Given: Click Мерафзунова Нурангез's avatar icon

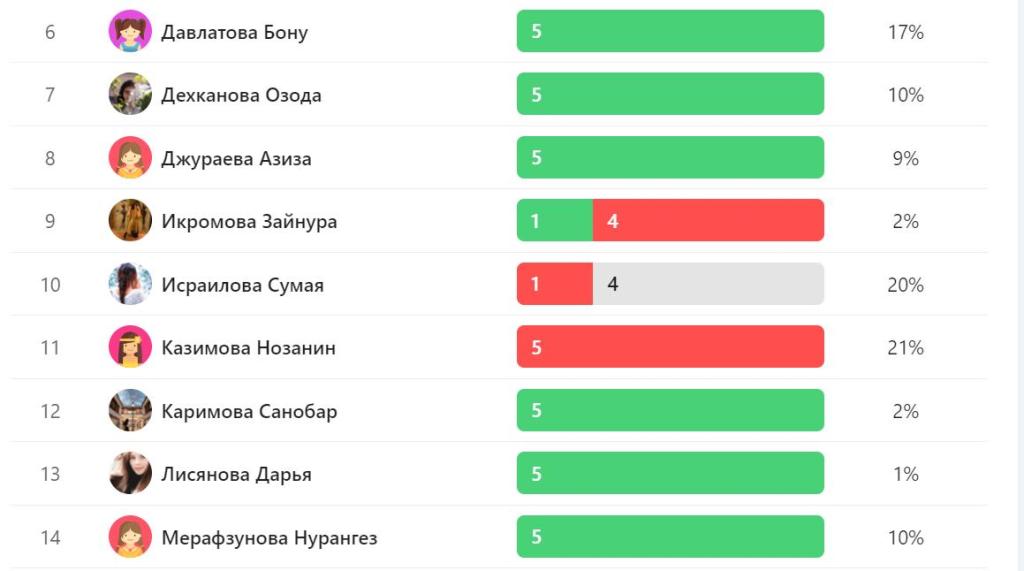Looking at the screenshot, I should [130, 537].
